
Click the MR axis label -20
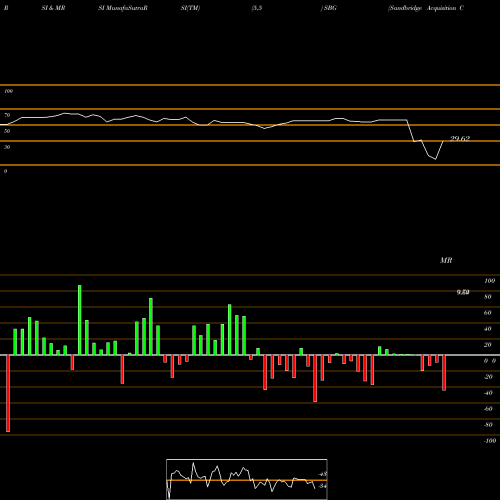click(488, 377)
